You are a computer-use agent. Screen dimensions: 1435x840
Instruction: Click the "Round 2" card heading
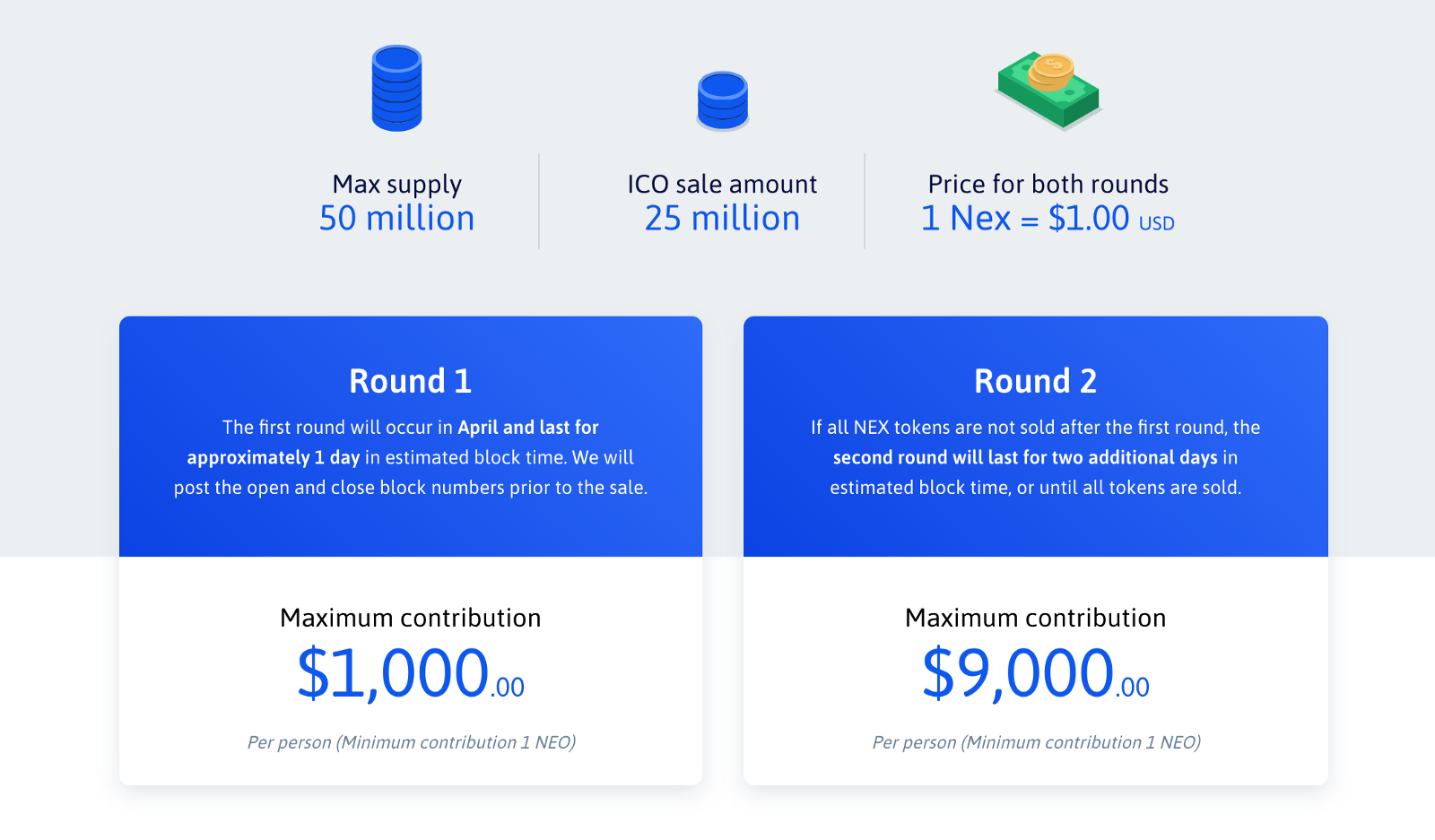(1035, 381)
